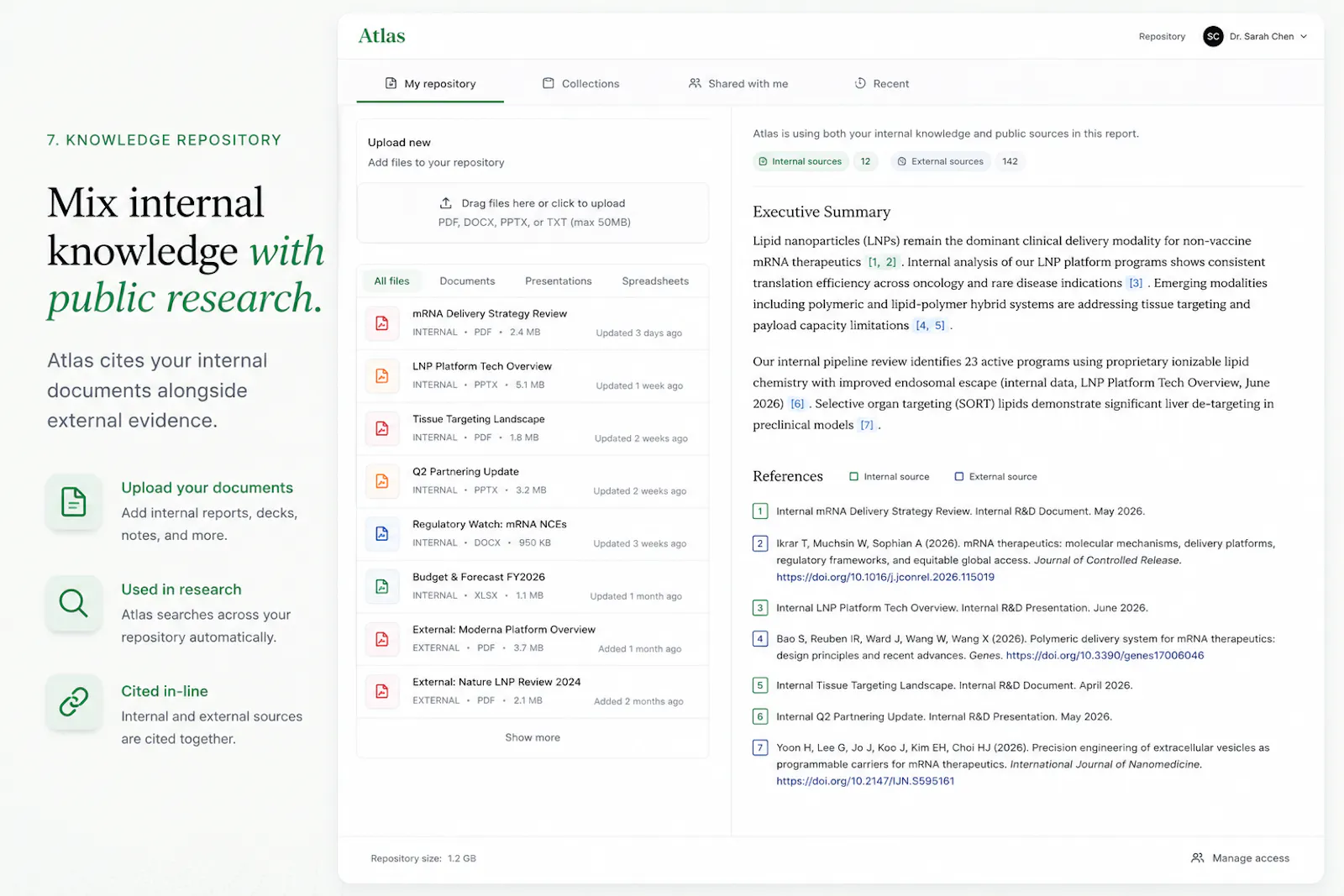Switch to the Collections tab
The height and width of the screenshot is (896, 1344).
point(581,84)
